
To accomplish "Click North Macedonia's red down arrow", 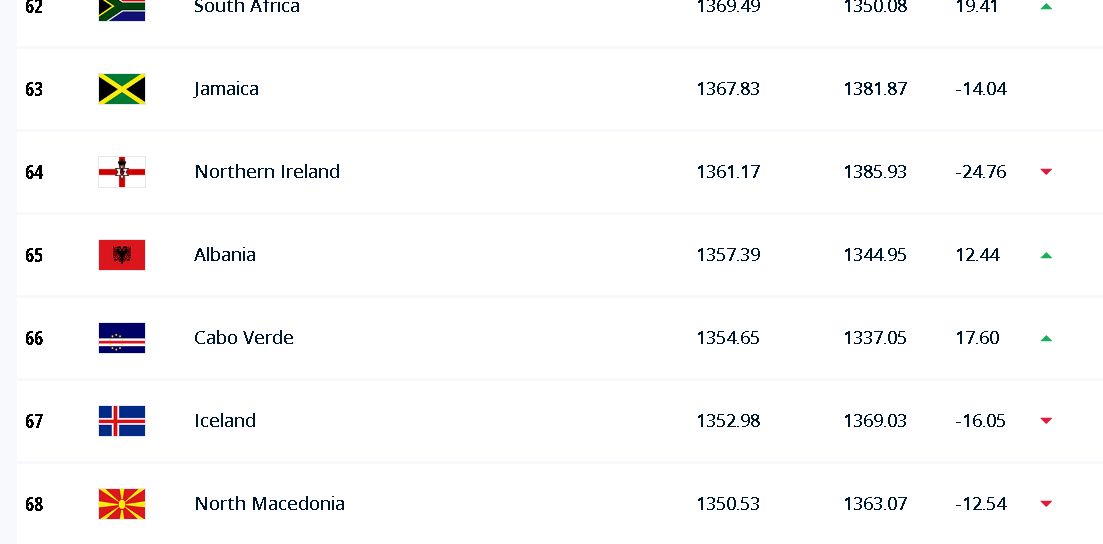I will (x=1046, y=504).
